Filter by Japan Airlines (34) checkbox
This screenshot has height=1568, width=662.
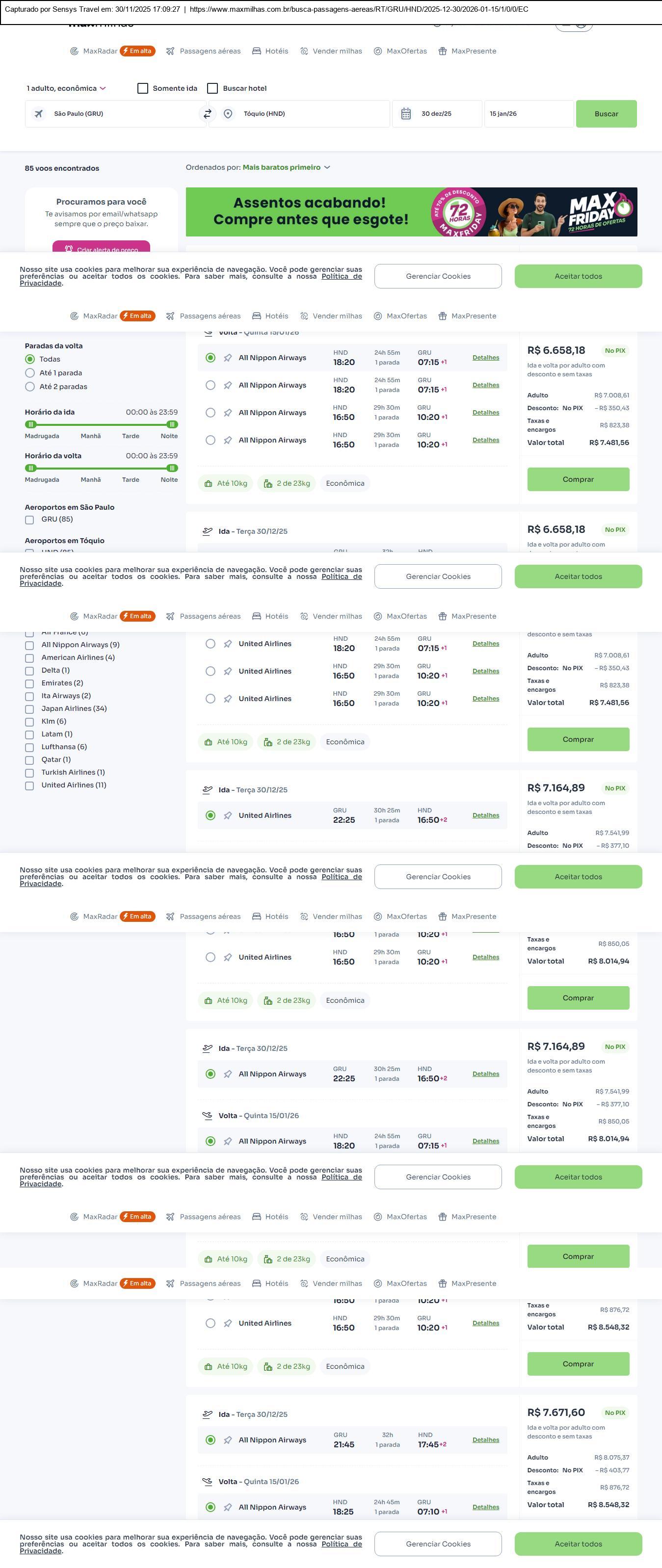click(x=29, y=709)
